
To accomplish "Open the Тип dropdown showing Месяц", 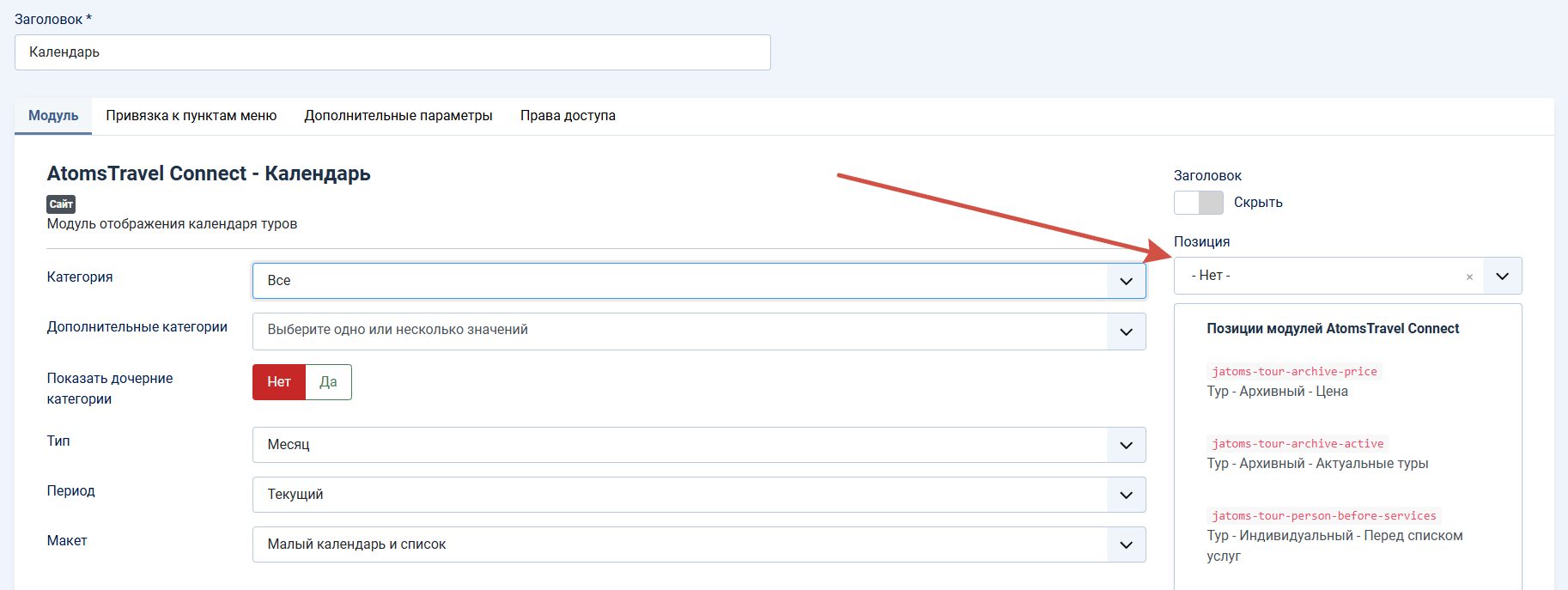I will click(x=699, y=445).
